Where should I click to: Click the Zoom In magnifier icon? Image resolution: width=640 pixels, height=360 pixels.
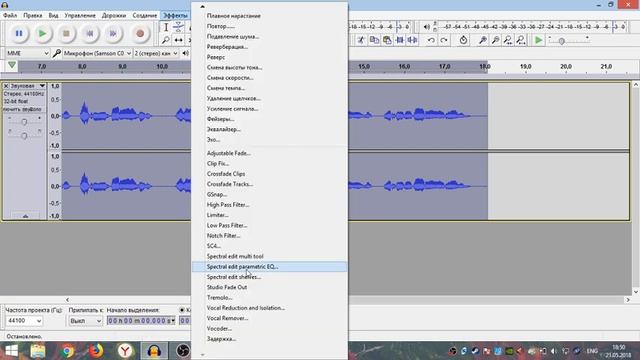(x=482, y=40)
